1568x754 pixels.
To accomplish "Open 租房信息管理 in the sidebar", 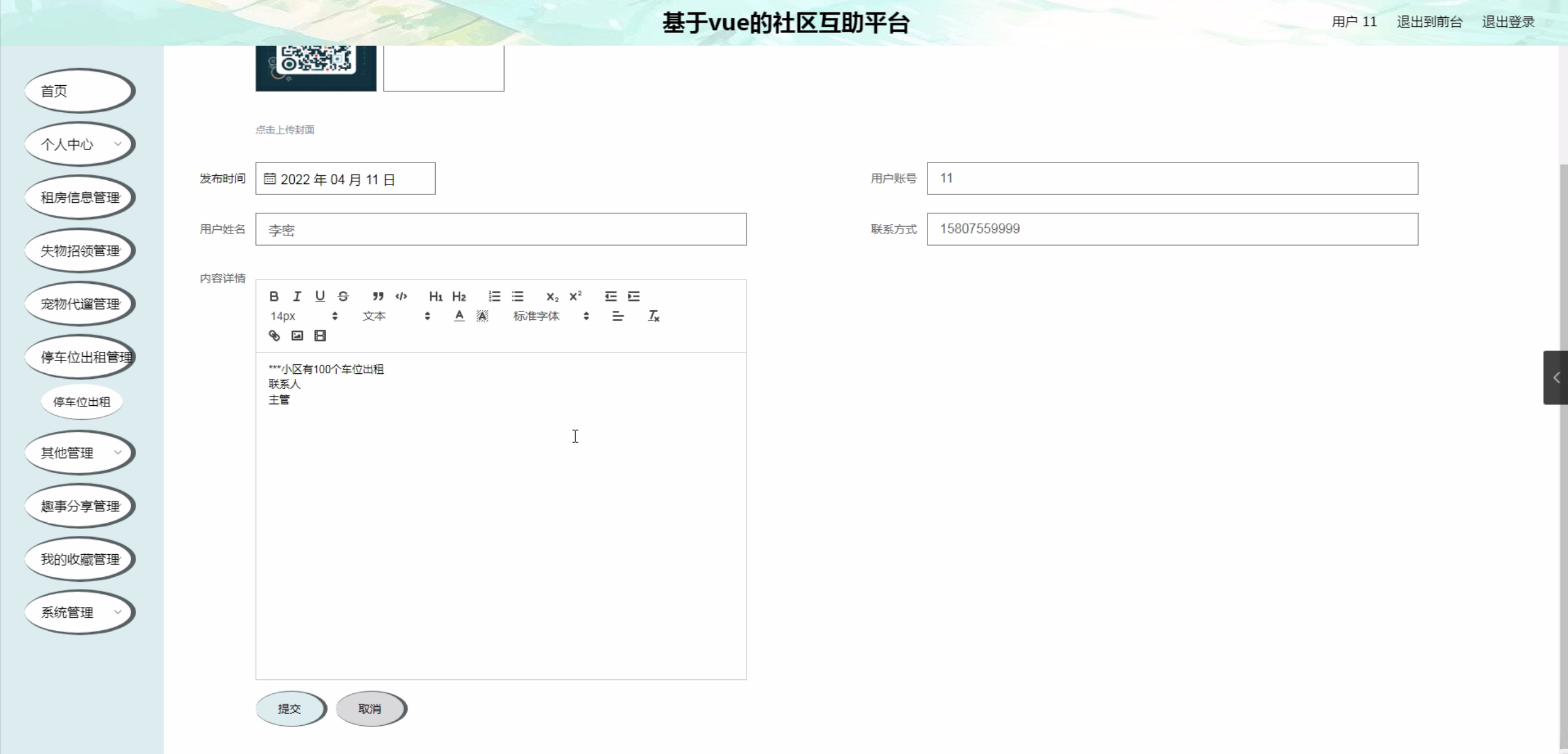I will click(x=80, y=197).
